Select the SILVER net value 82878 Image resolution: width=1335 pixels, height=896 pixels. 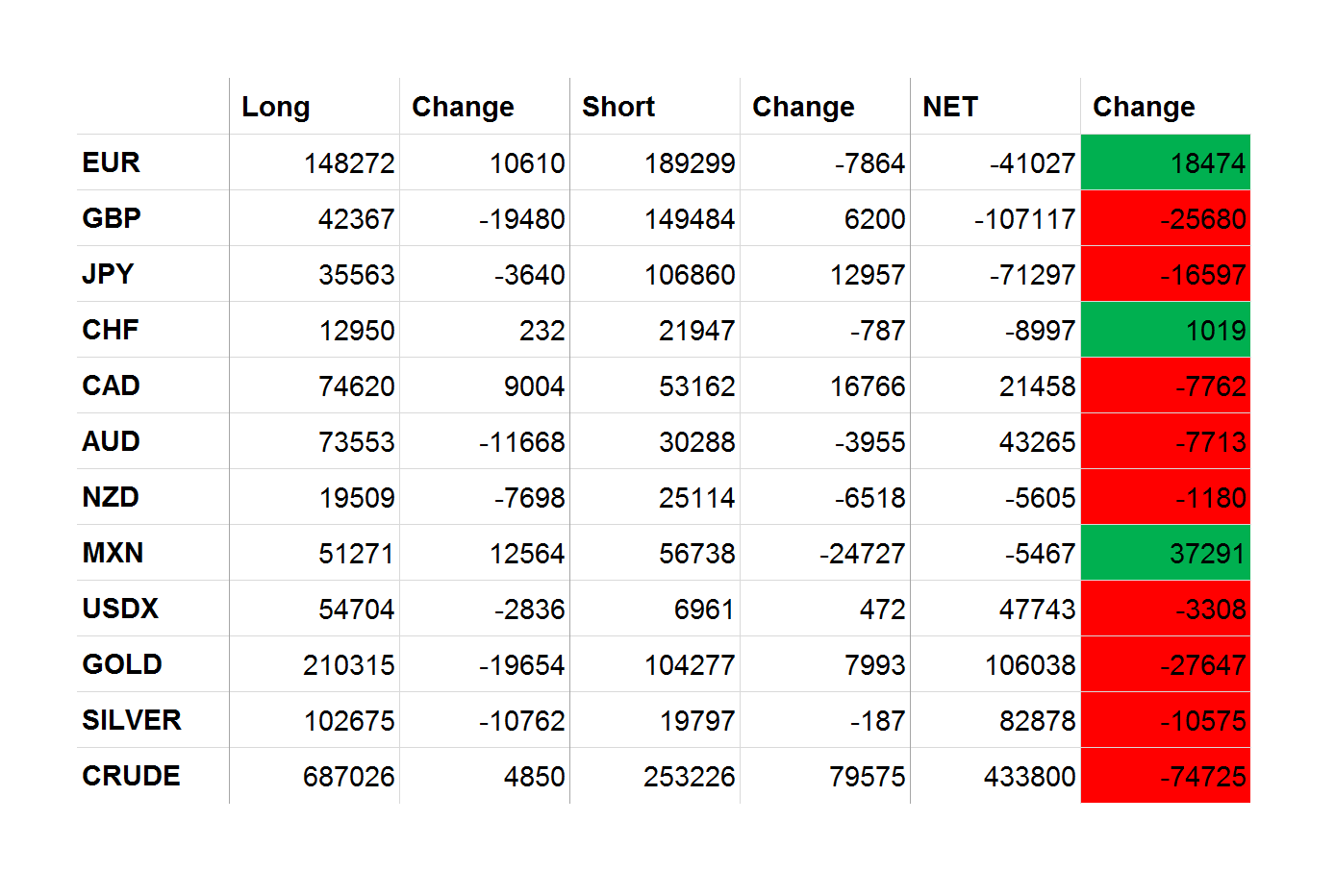(1036, 721)
